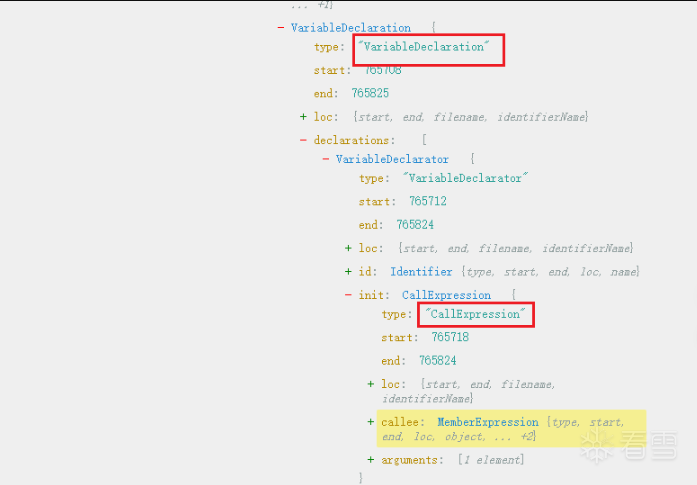Click the declarations key
The width and height of the screenshot is (697, 485).
tap(354, 140)
